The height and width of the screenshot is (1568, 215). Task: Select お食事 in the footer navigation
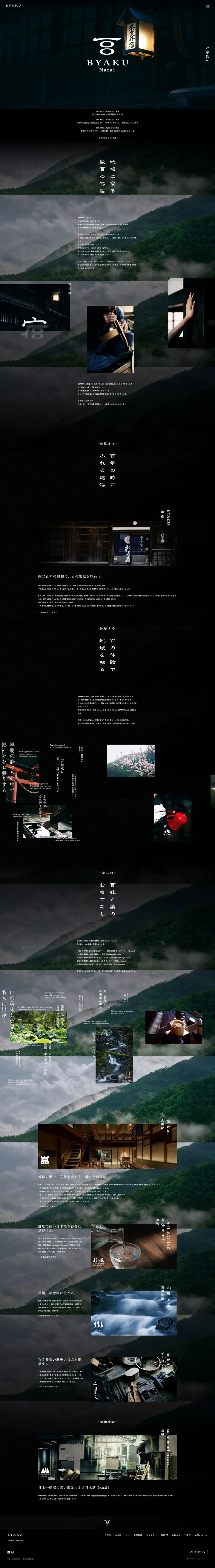[x=118, y=1535]
